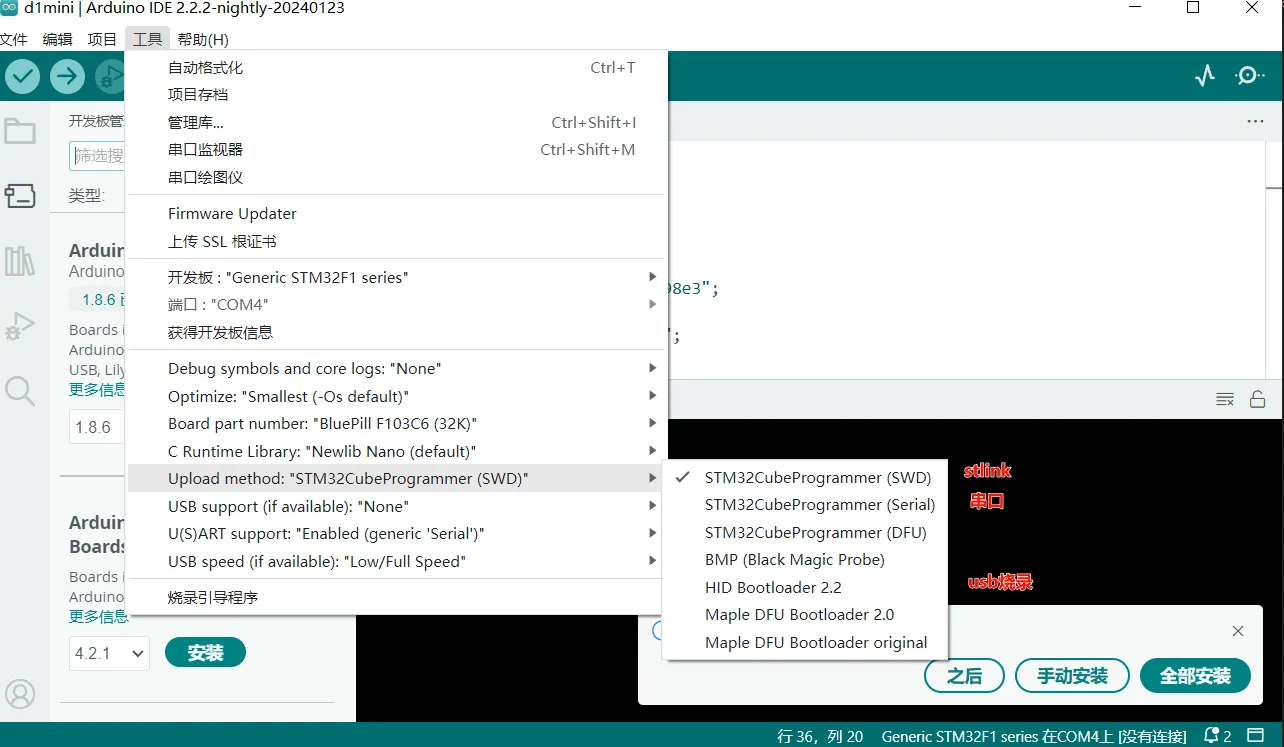1284x747 pixels.
Task: Open the Search magnifier sidebar icon
Action: coord(20,390)
